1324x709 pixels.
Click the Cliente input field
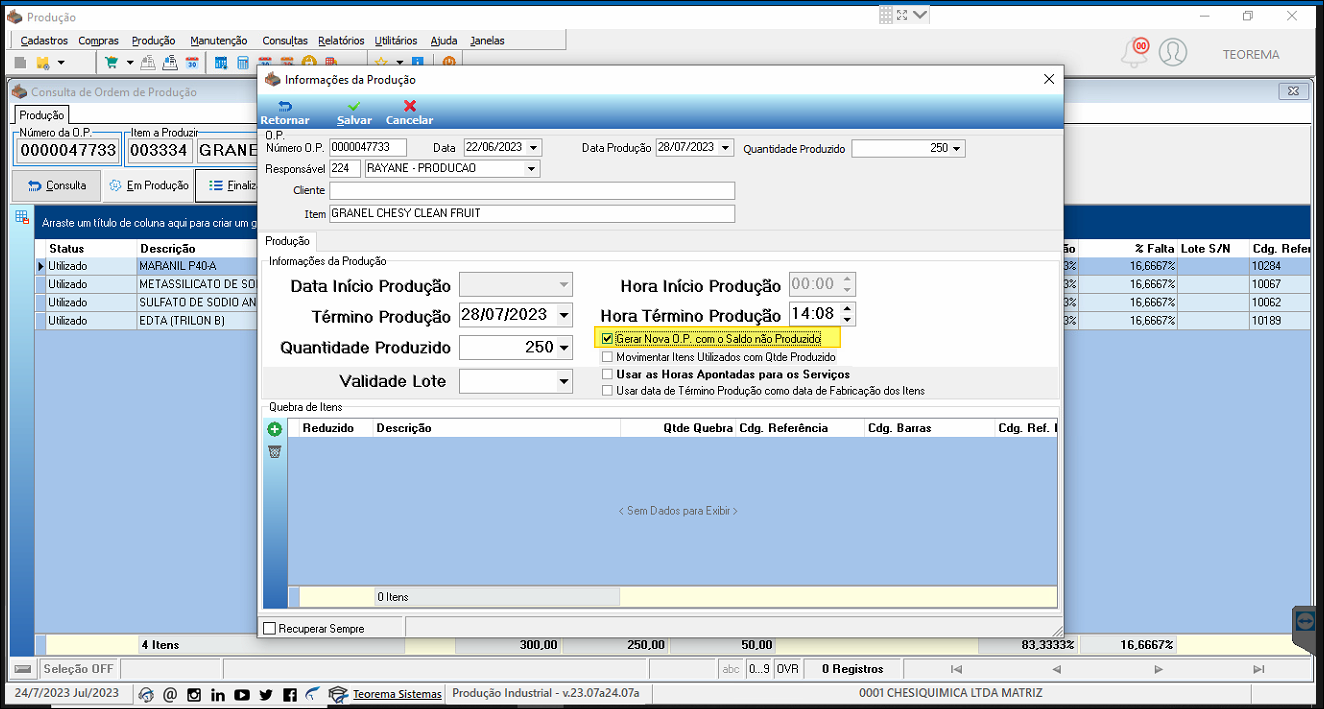click(532, 190)
